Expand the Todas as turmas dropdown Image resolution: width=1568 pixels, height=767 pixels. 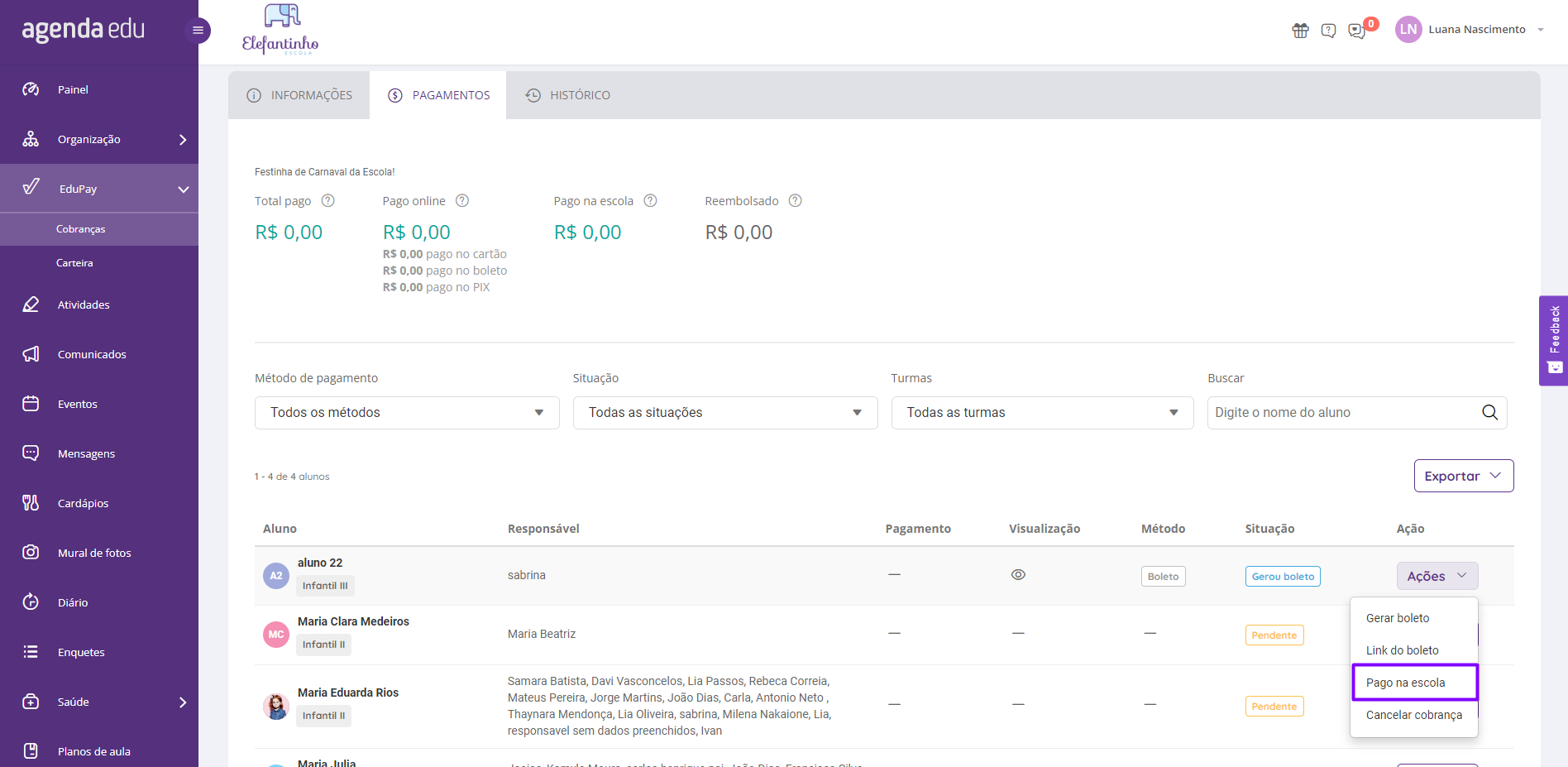[1042, 412]
